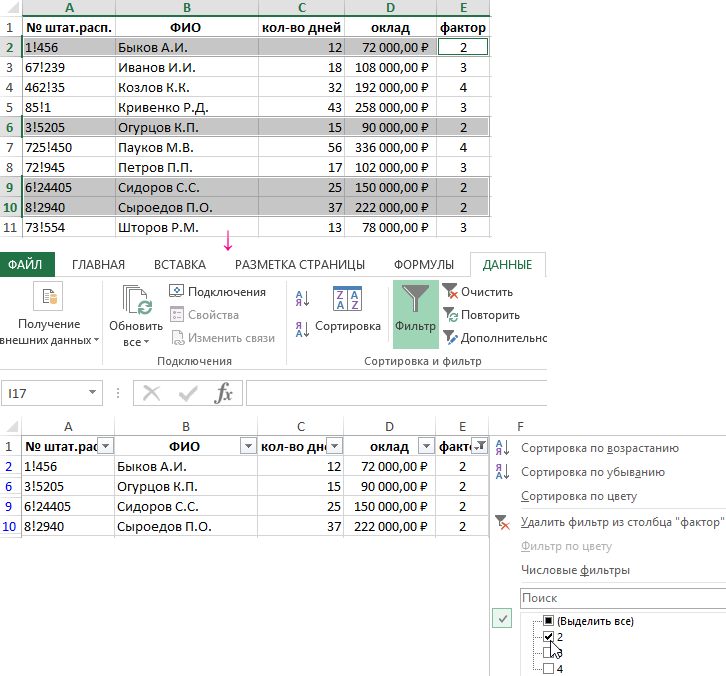The height and width of the screenshot is (676, 726).
Task: Click the Поиск search field in filter
Action: point(622,597)
